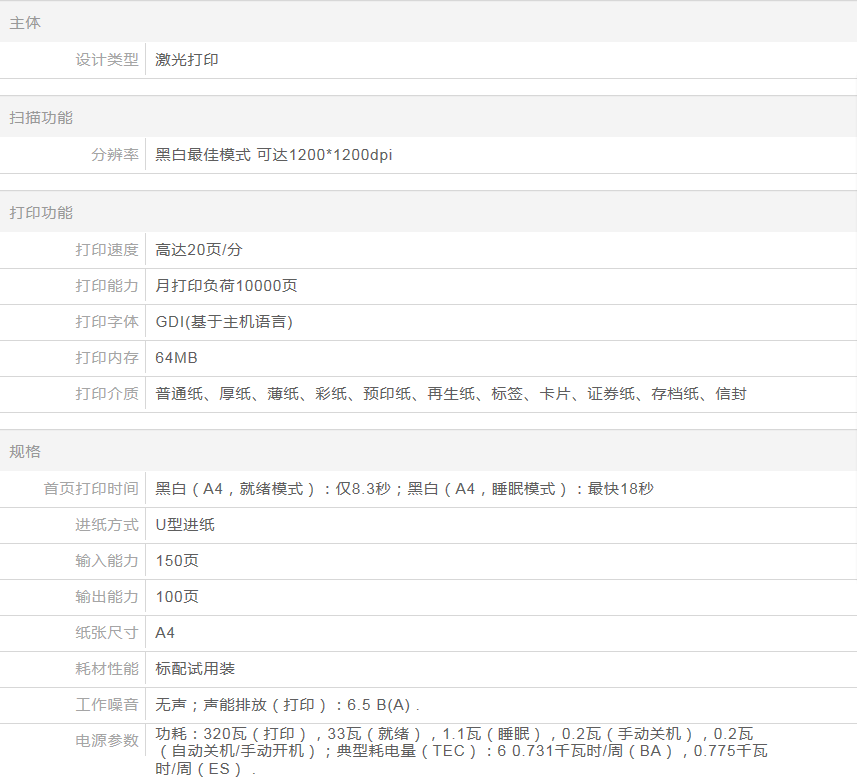This screenshot has width=857, height=778.
Task: Select the 标配试用装 value text
Action: [195, 669]
